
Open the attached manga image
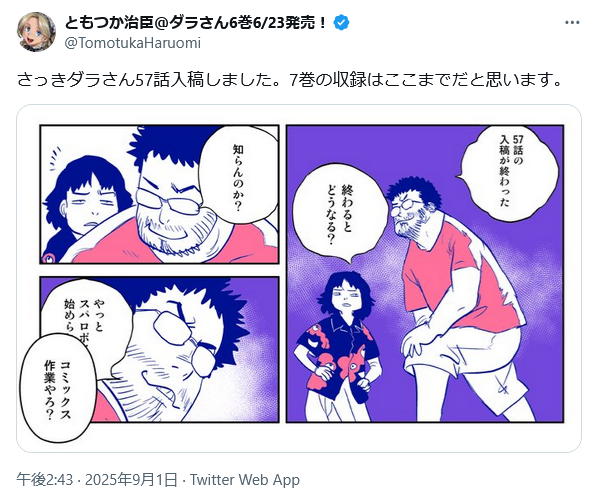tap(299, 278)
